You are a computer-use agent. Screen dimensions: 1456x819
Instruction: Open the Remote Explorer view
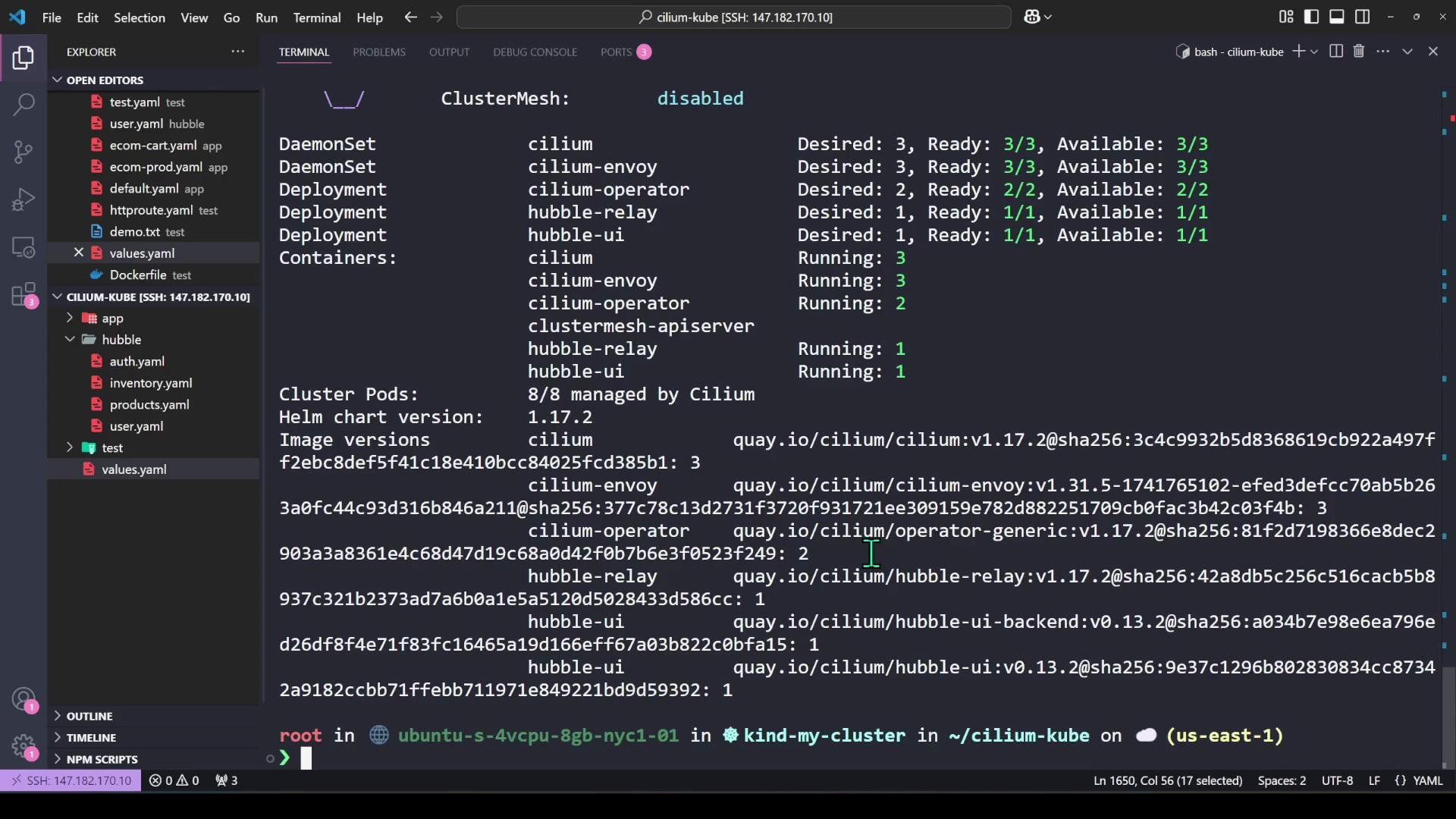pos(24,247)
